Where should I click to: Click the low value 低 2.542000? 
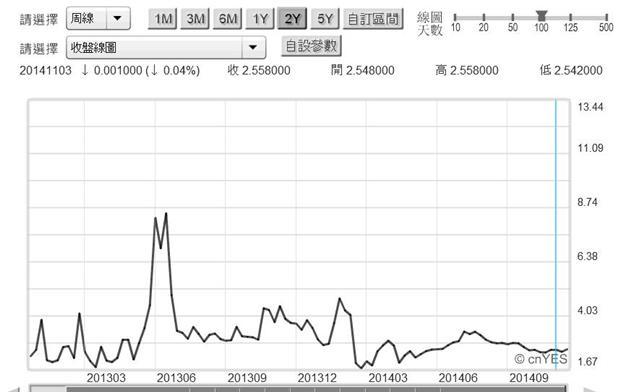[x=571, y=70]
